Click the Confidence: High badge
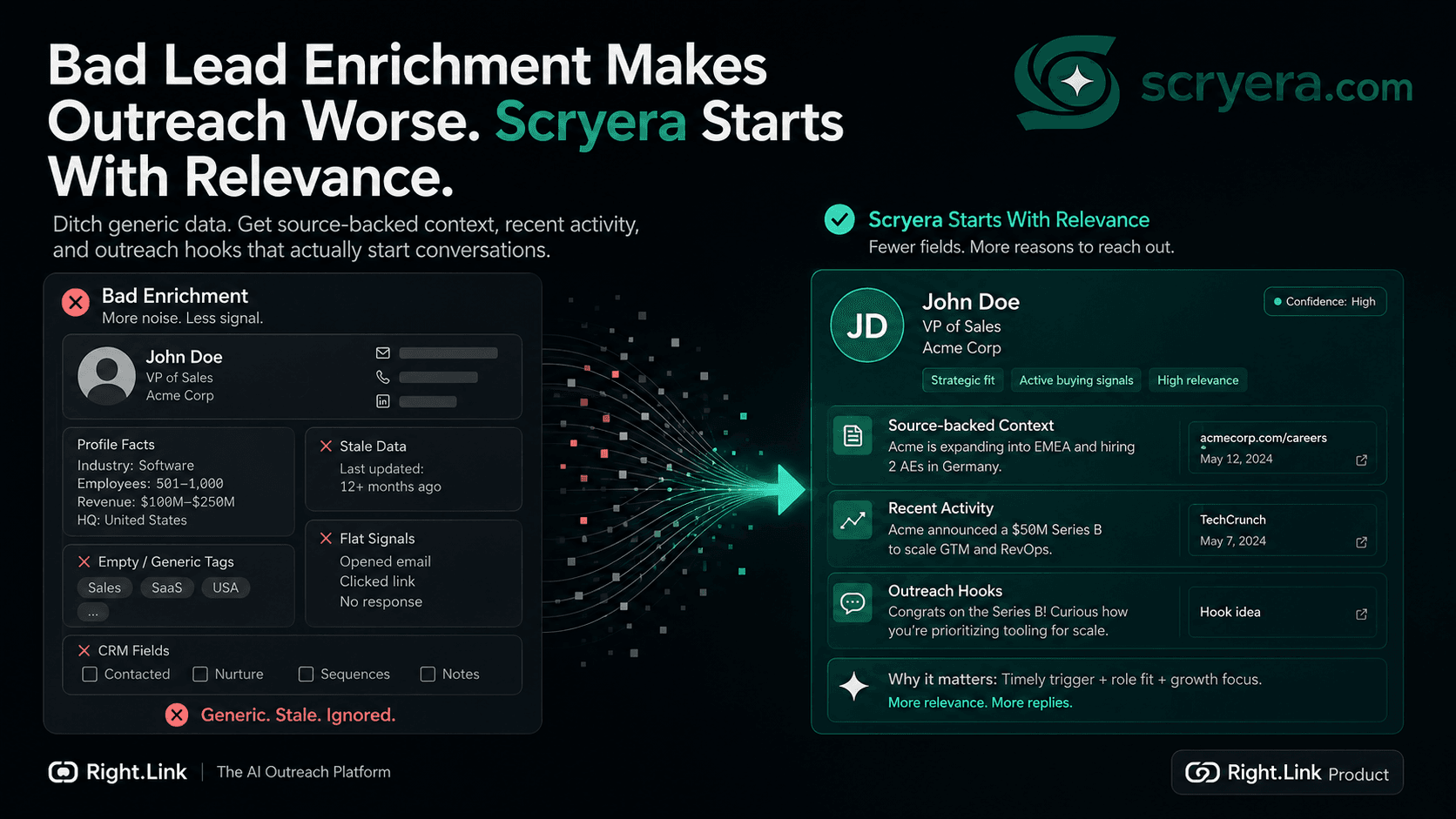1456x819 pixels. click(x=1325, y=302)
